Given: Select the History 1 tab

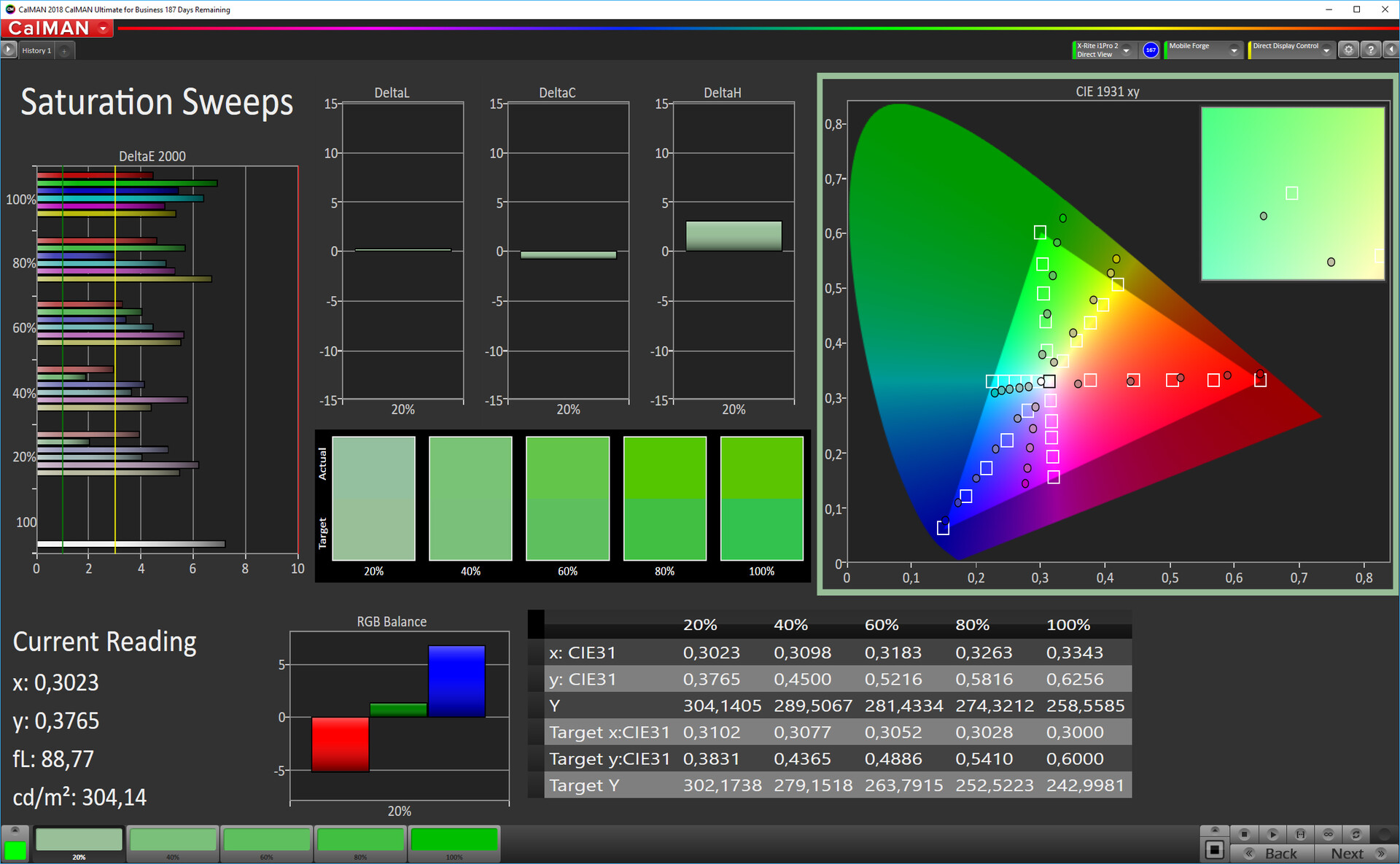Looking at the screenshot, I should 36,50.
